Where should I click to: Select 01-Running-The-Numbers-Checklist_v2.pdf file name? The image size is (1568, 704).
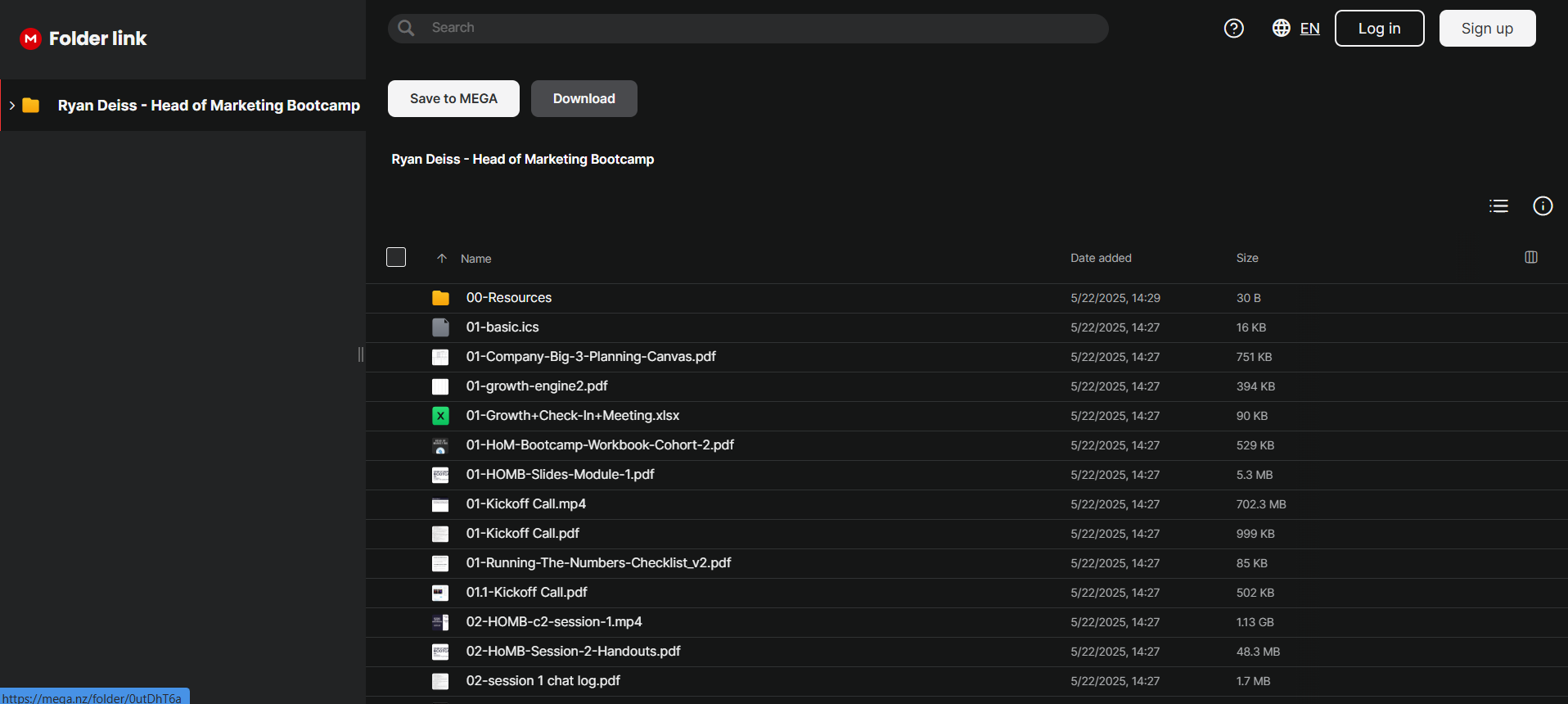tap(599, 563)
